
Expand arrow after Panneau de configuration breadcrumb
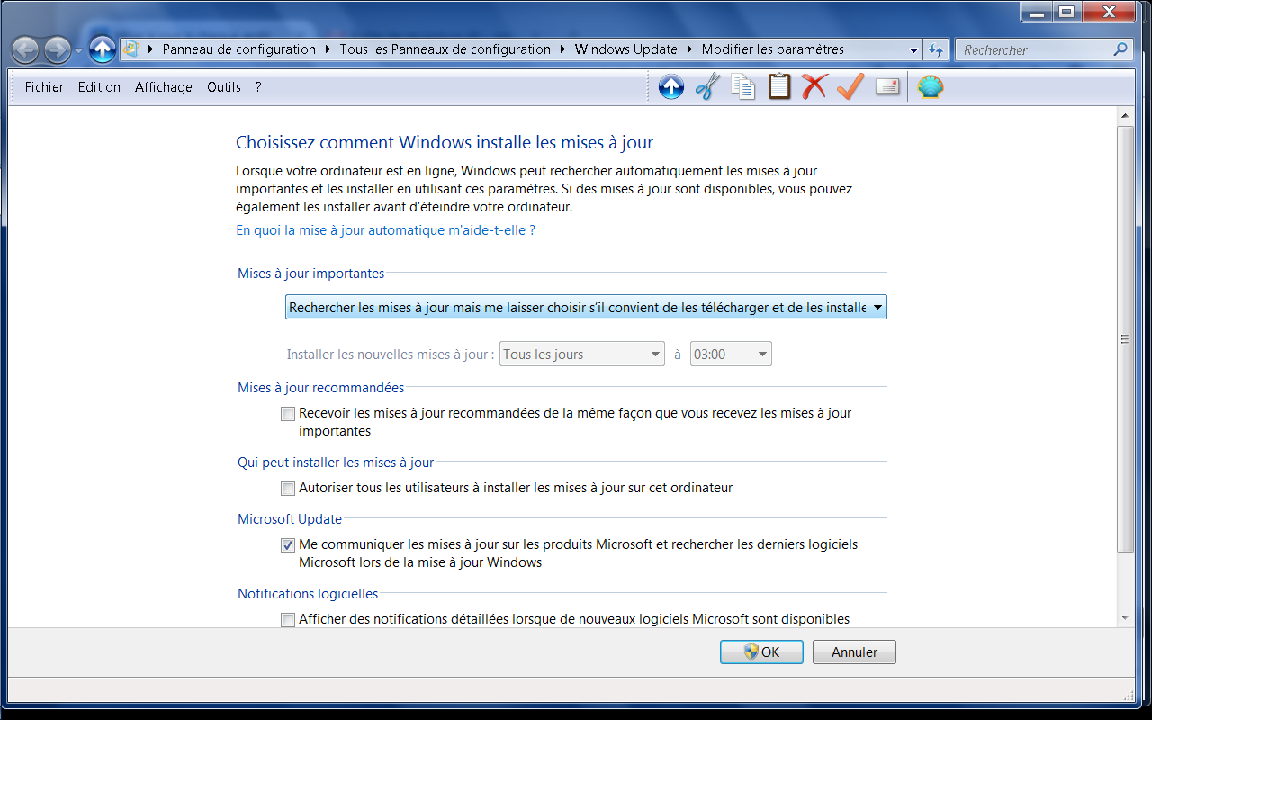pos(327,49)
